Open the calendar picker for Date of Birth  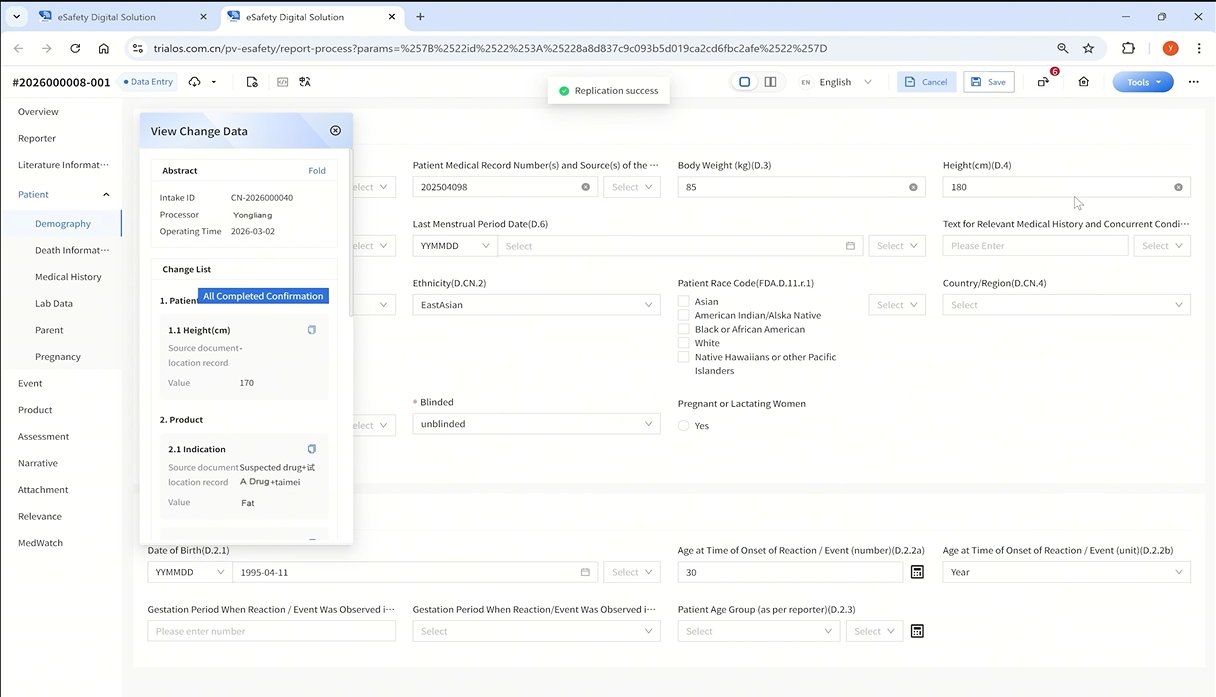click(585, 572)
